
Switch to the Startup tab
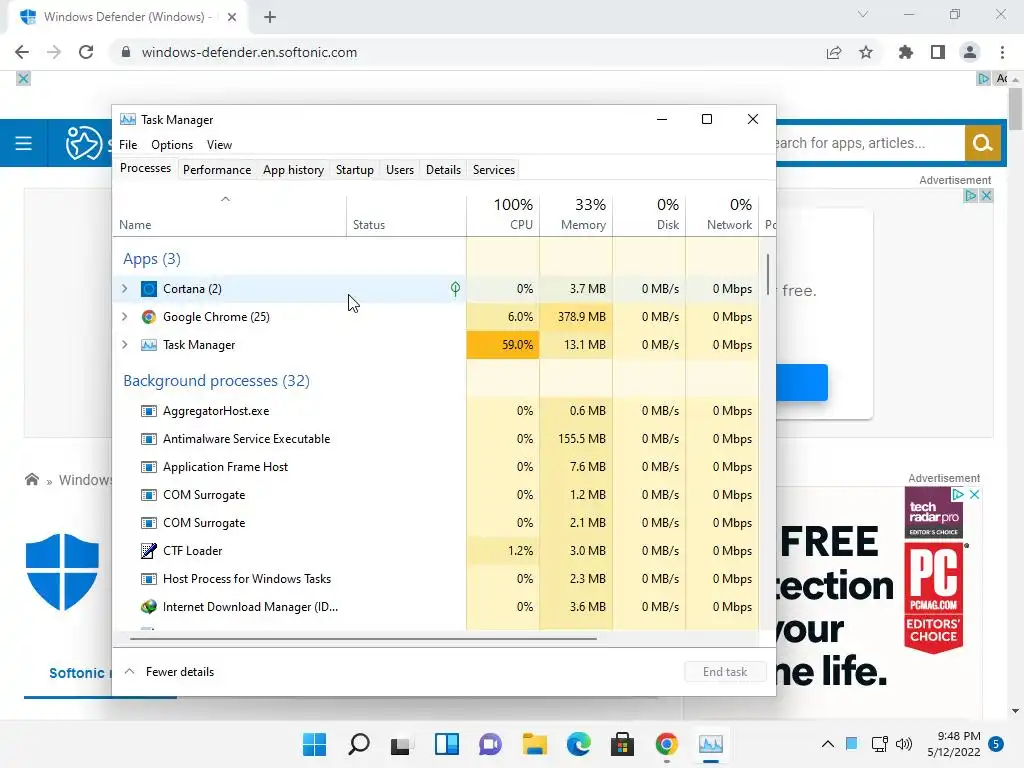click(x=355, y=170)
